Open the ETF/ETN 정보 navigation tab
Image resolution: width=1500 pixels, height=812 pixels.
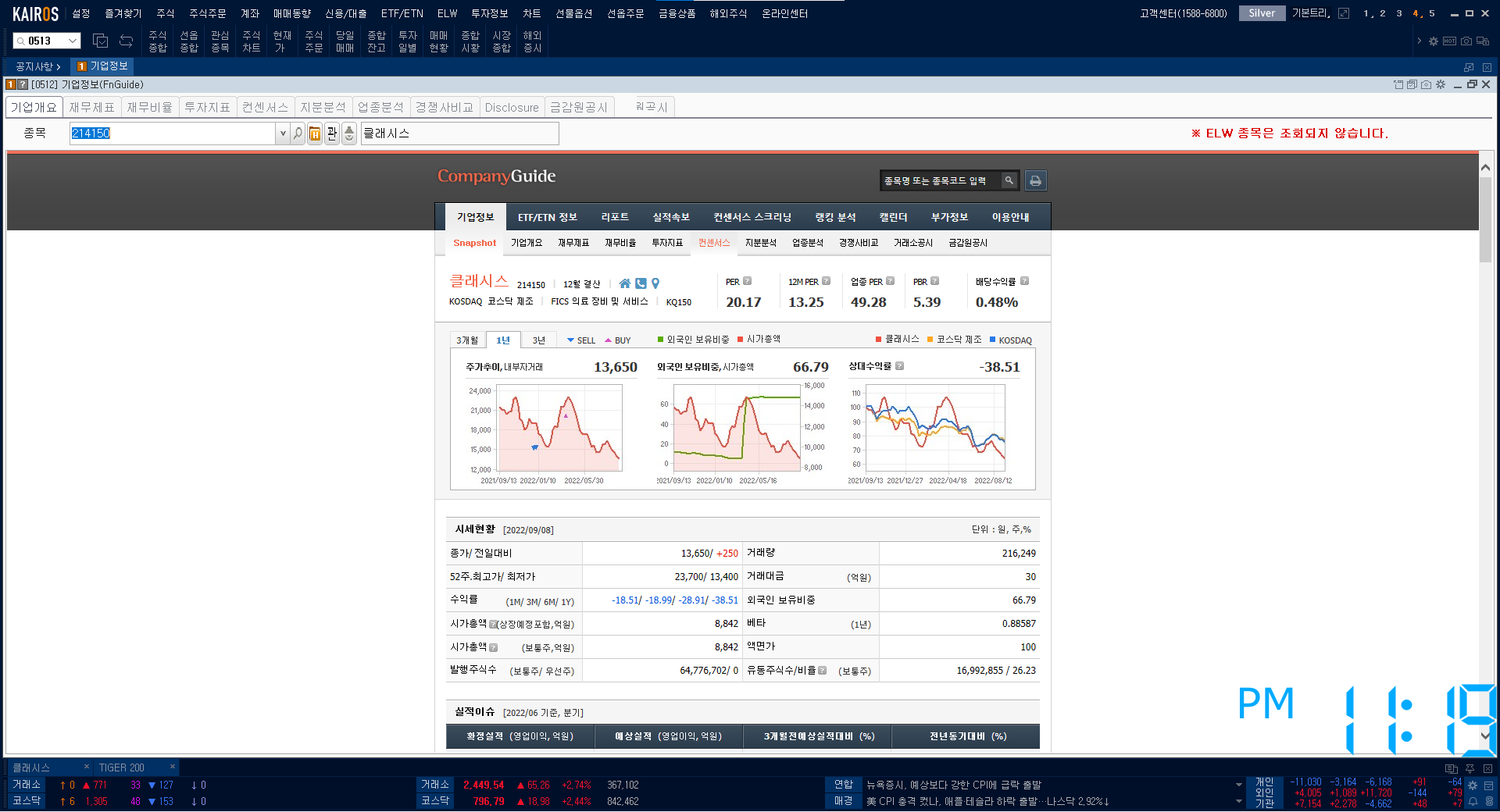[x=548, y=217]
